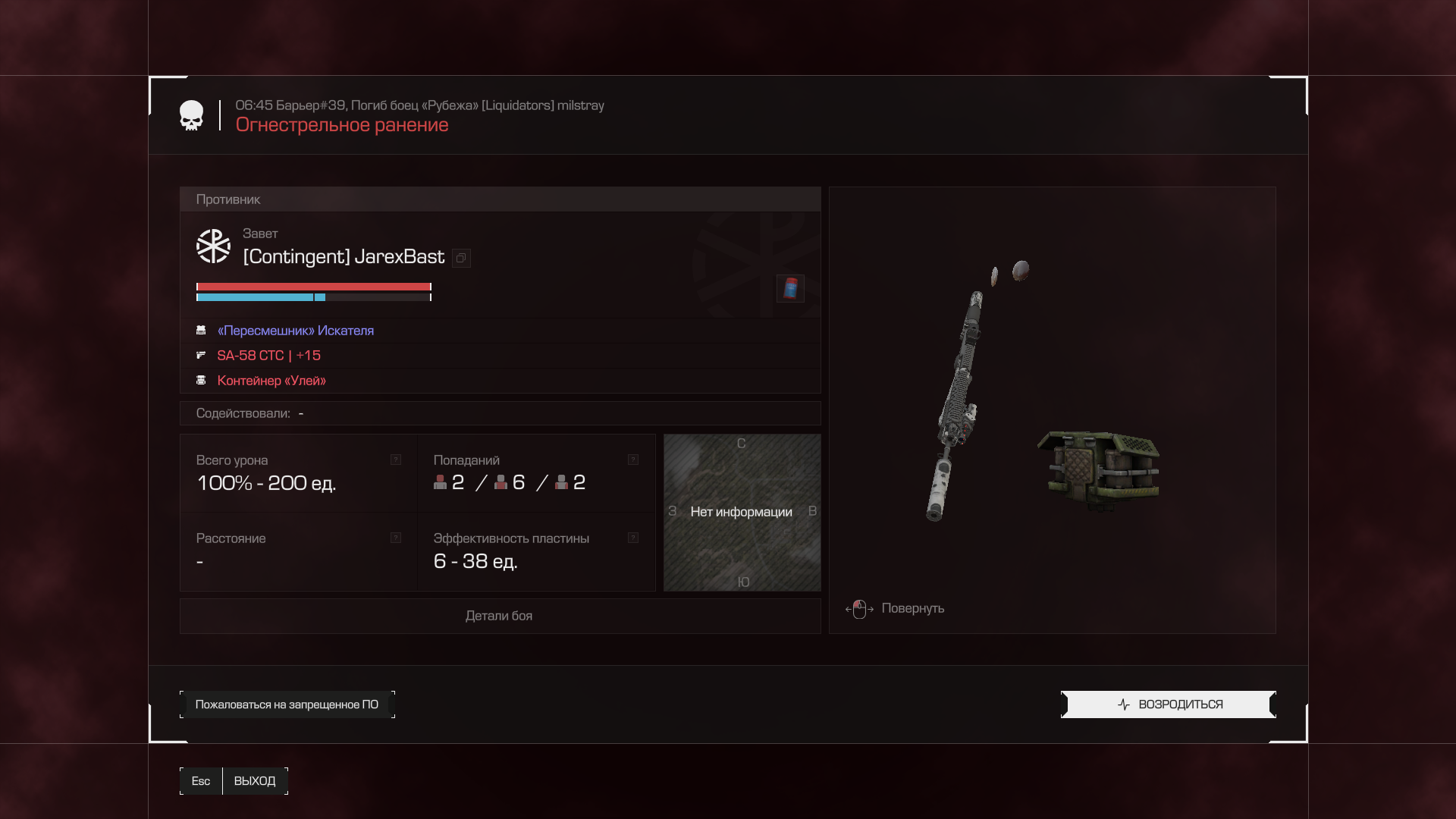The width and height of the screenshot is (1456, 819).
Task: Select the «Пересмешник» Искателя armor entry
Action: (295, 331)
